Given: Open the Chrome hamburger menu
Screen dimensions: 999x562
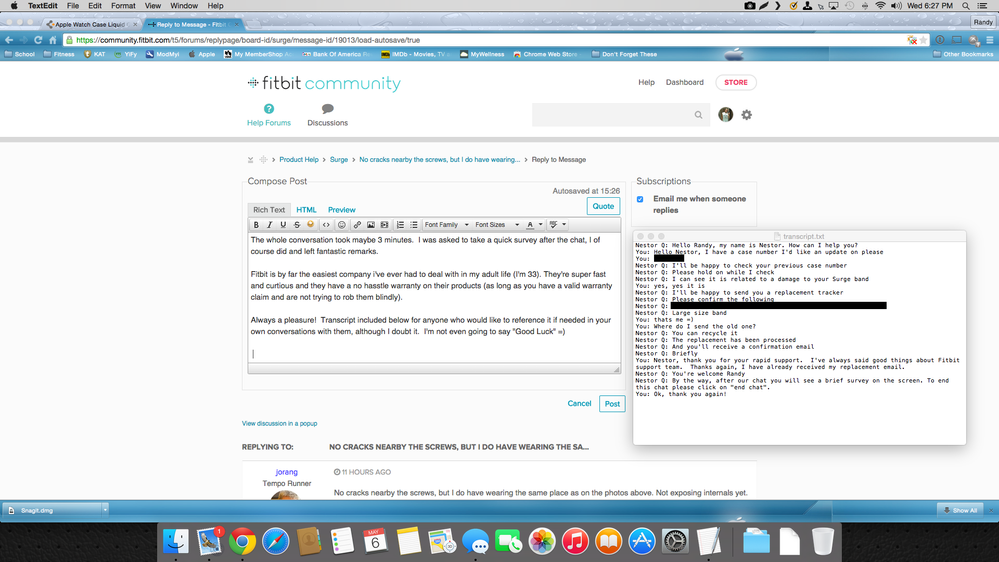Looking at the screenshot, I should pyautogui.click(x=989, y=40).
